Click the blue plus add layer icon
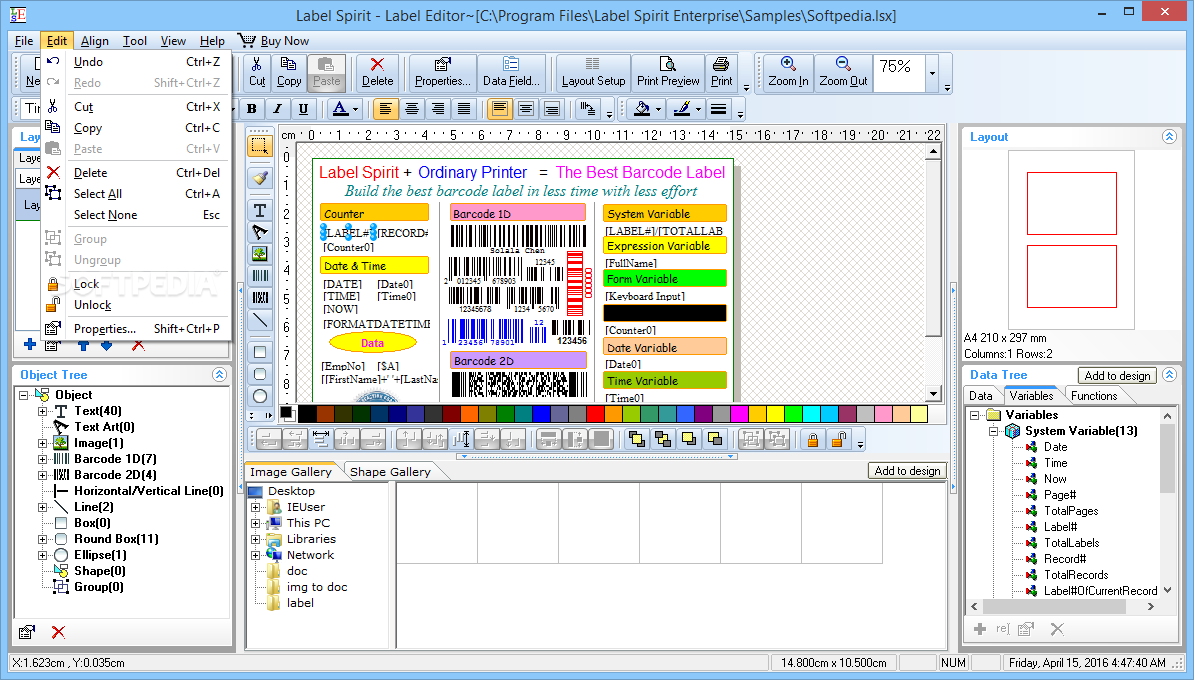Image resolution: width=1194 pixels, height=680 pixels. click(x=30, y=345)
